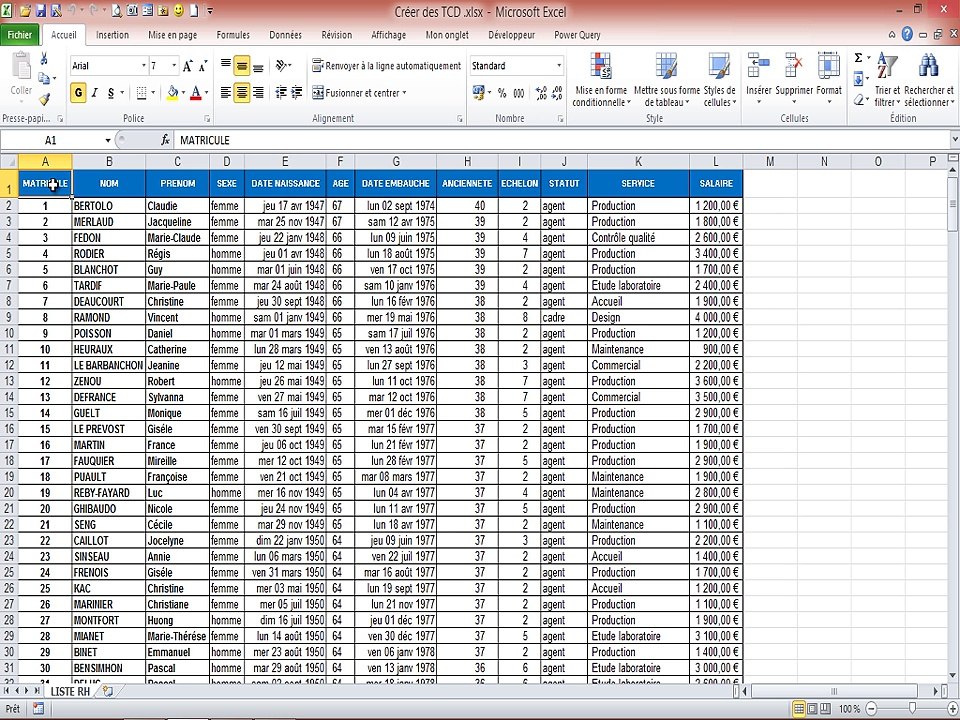The image size is (960, 720).
Task: Apply the yellow fill color bucket
Action: point(173,93)
